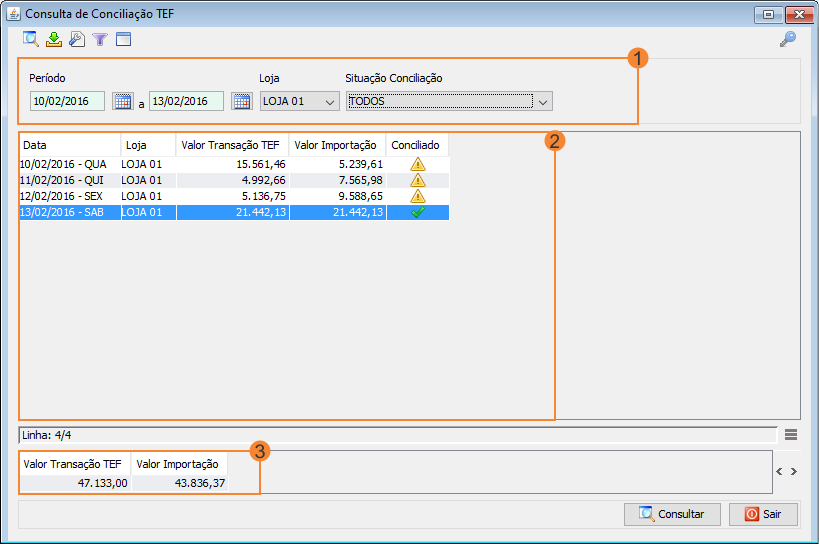Click the green download import toolbar icon
The image size is (819, 544).
point(54,39)
